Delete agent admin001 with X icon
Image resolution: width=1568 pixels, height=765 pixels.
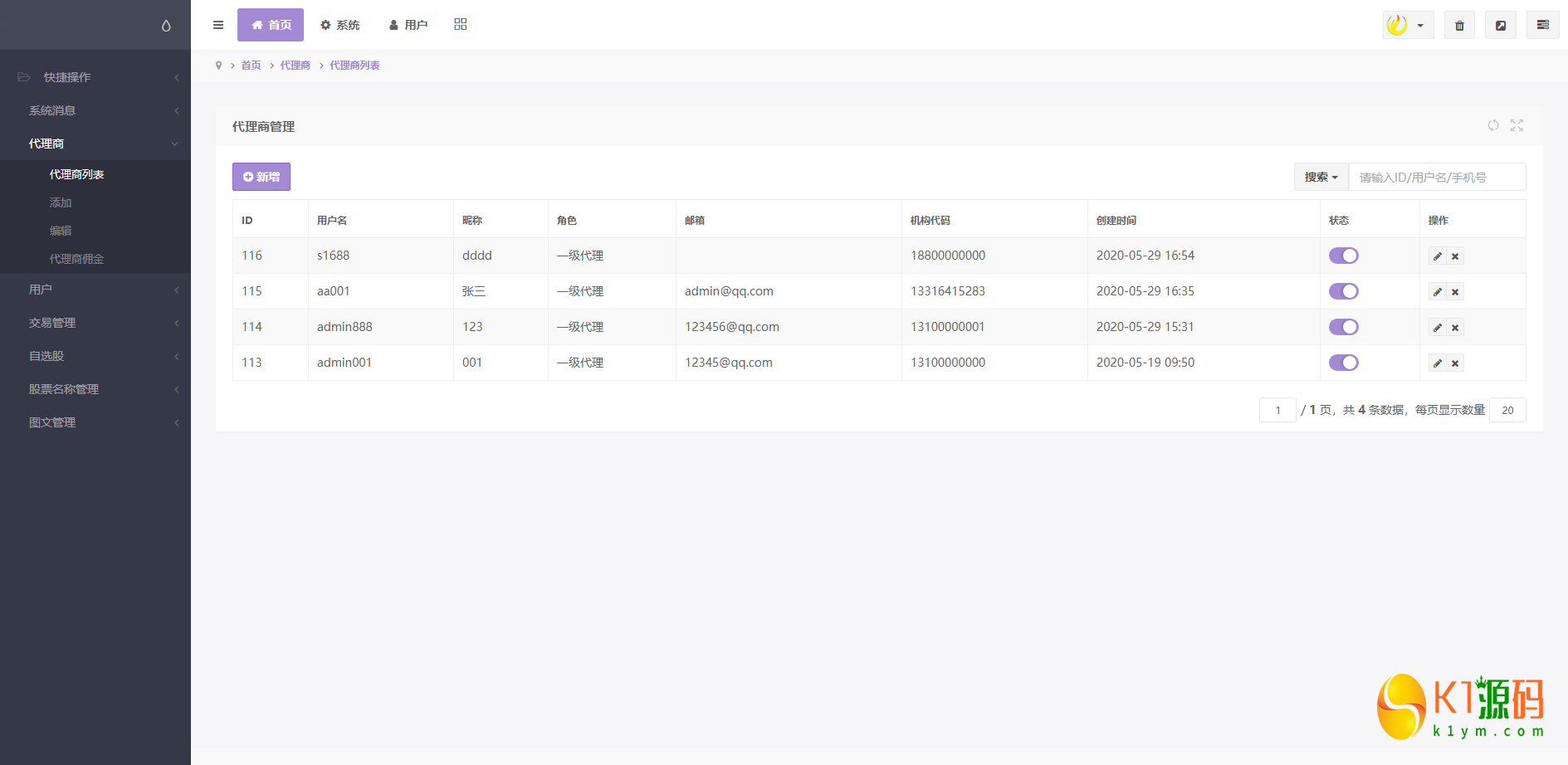(x=1455, y=363)
